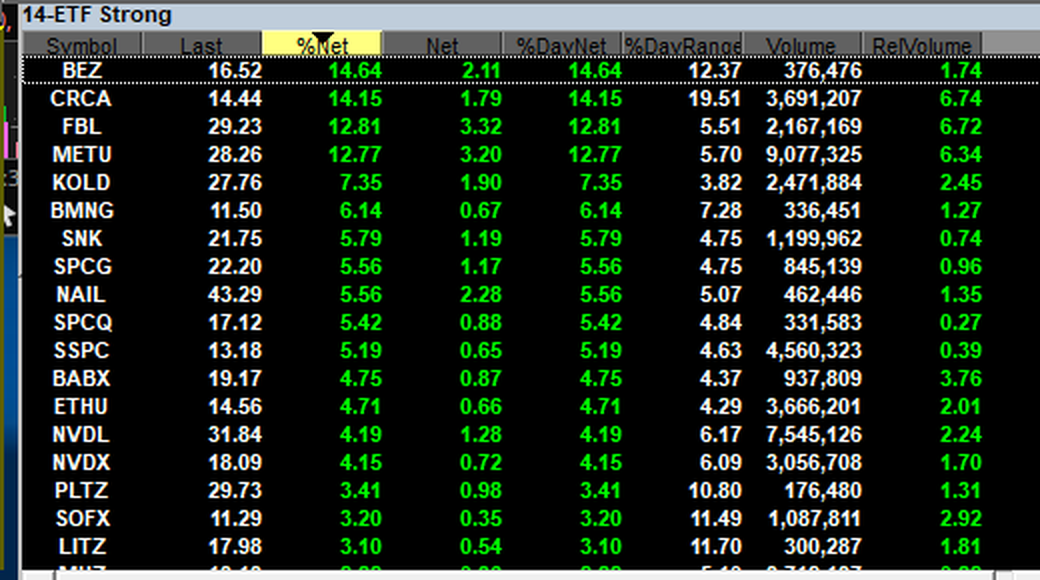Select the FBL symbol

click(81, 126)
